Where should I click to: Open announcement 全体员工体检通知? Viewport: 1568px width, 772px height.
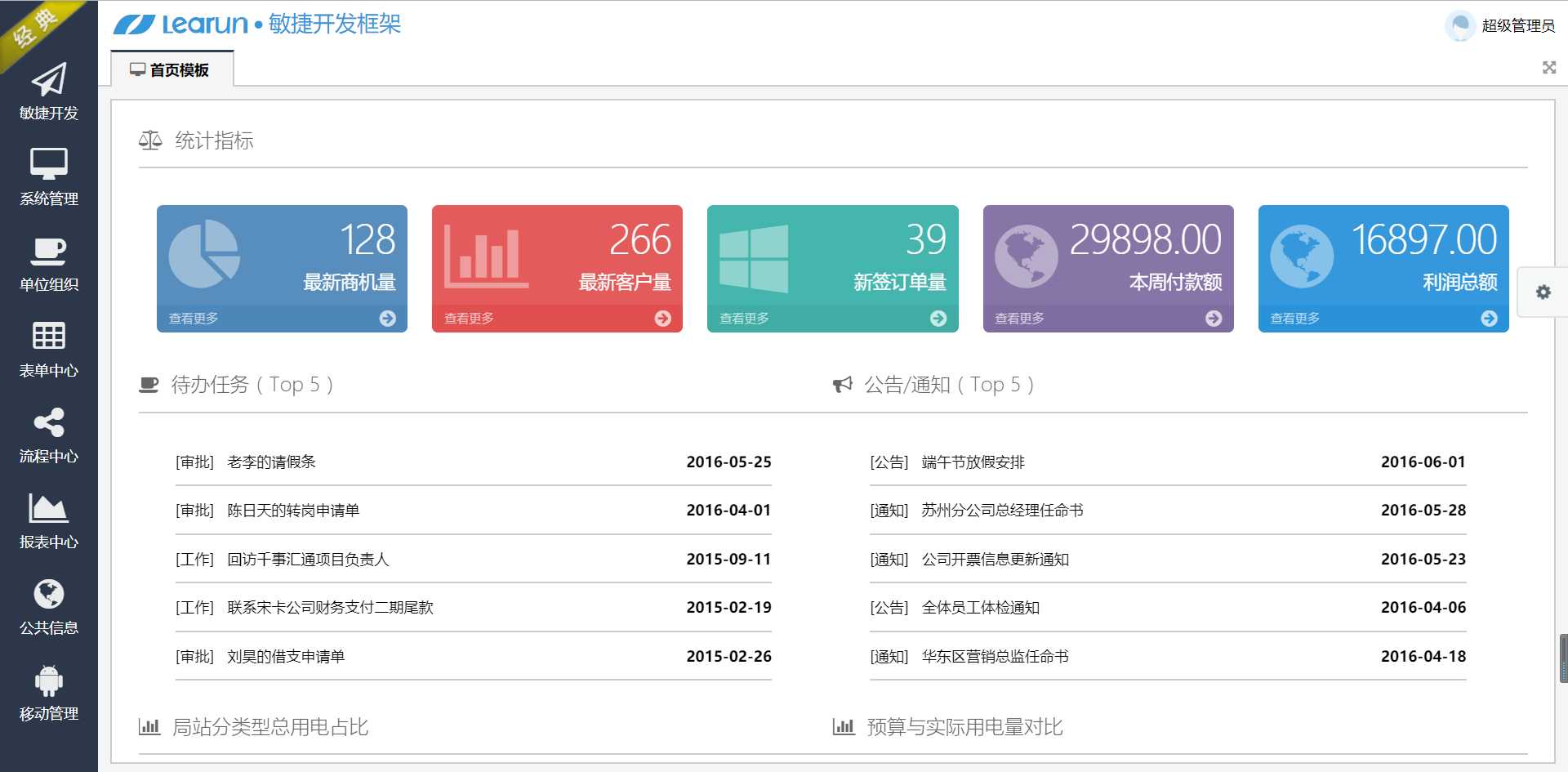pos(980,608)
